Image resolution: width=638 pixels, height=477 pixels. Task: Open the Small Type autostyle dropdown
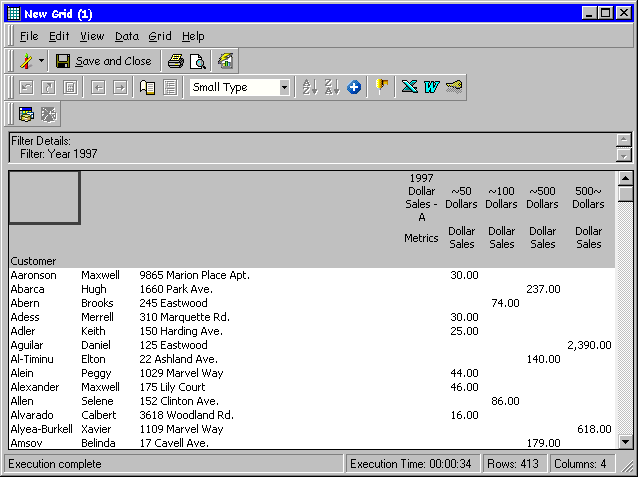point(284,87)
